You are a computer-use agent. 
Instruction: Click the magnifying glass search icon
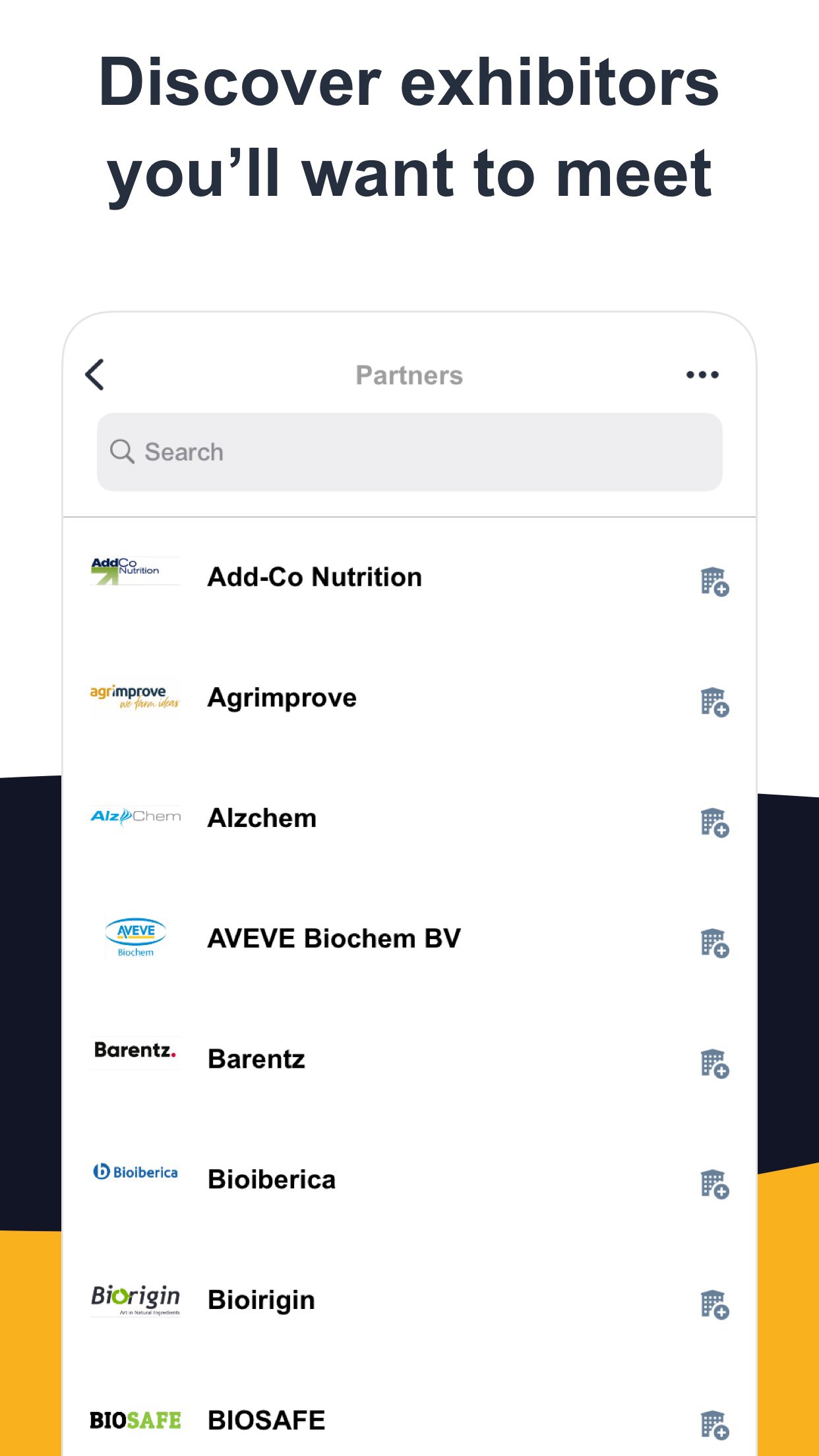[122, 452]
